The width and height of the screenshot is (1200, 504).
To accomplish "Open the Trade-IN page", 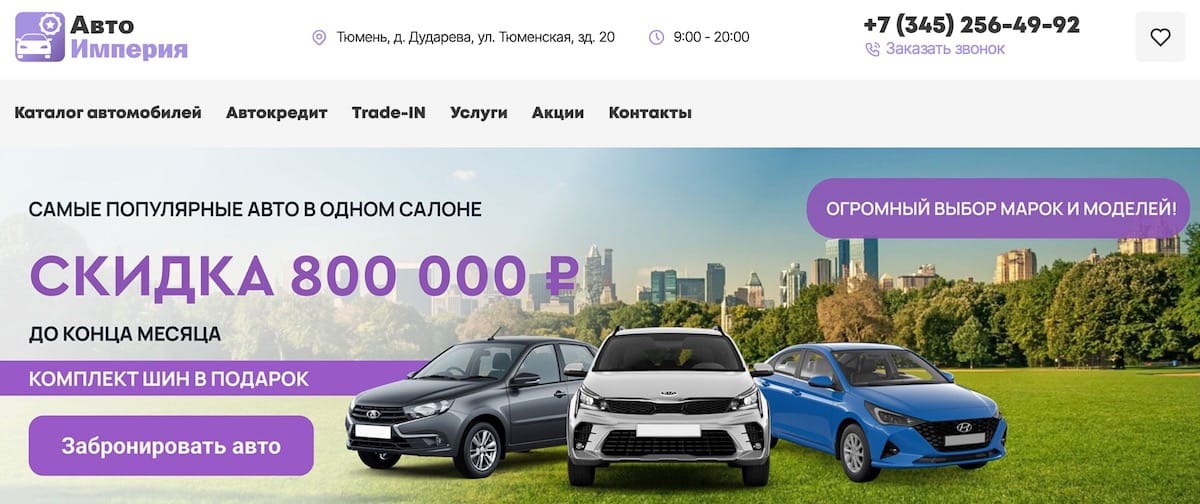I will 389,113.
